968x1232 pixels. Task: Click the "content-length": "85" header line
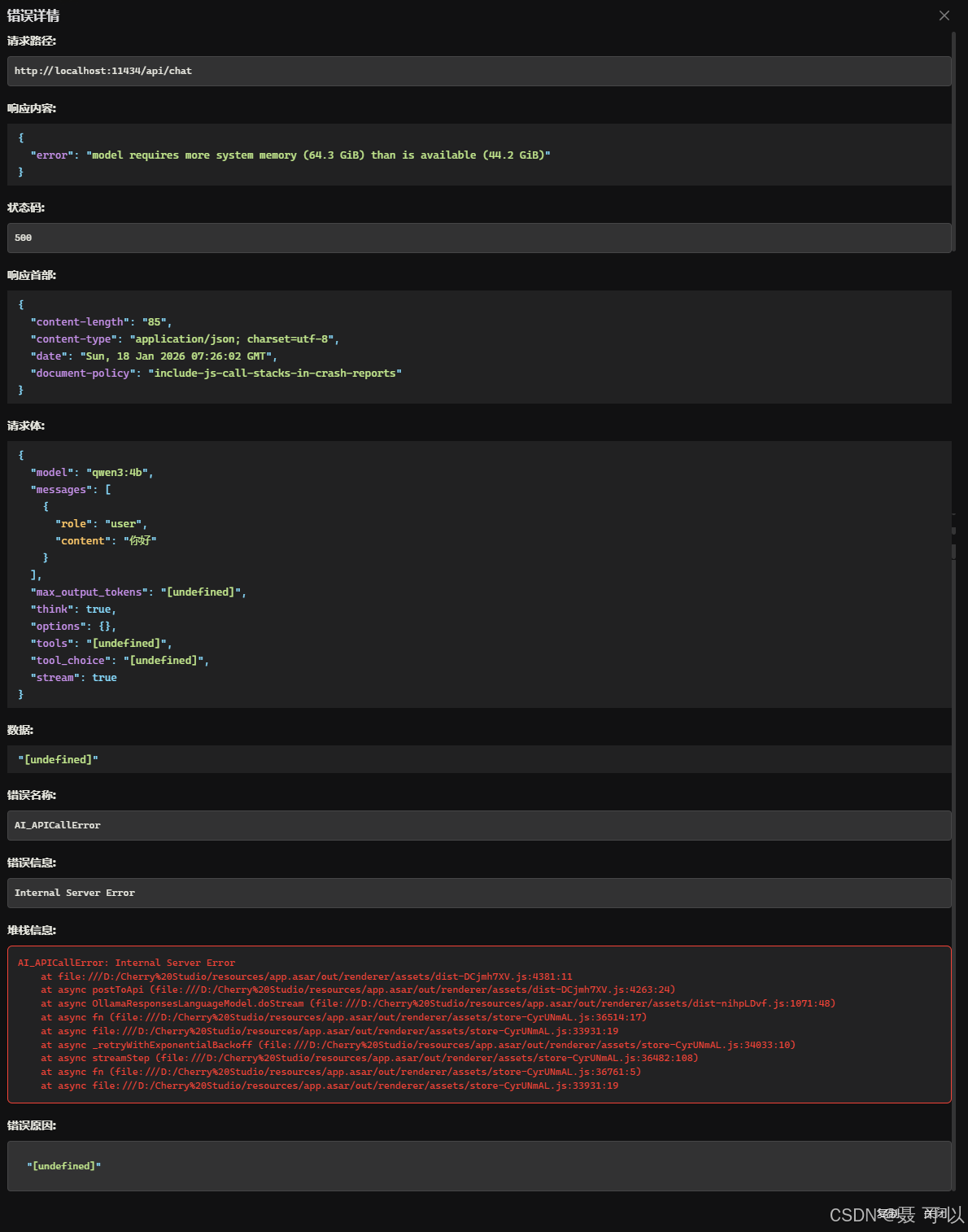pos(101,322)
